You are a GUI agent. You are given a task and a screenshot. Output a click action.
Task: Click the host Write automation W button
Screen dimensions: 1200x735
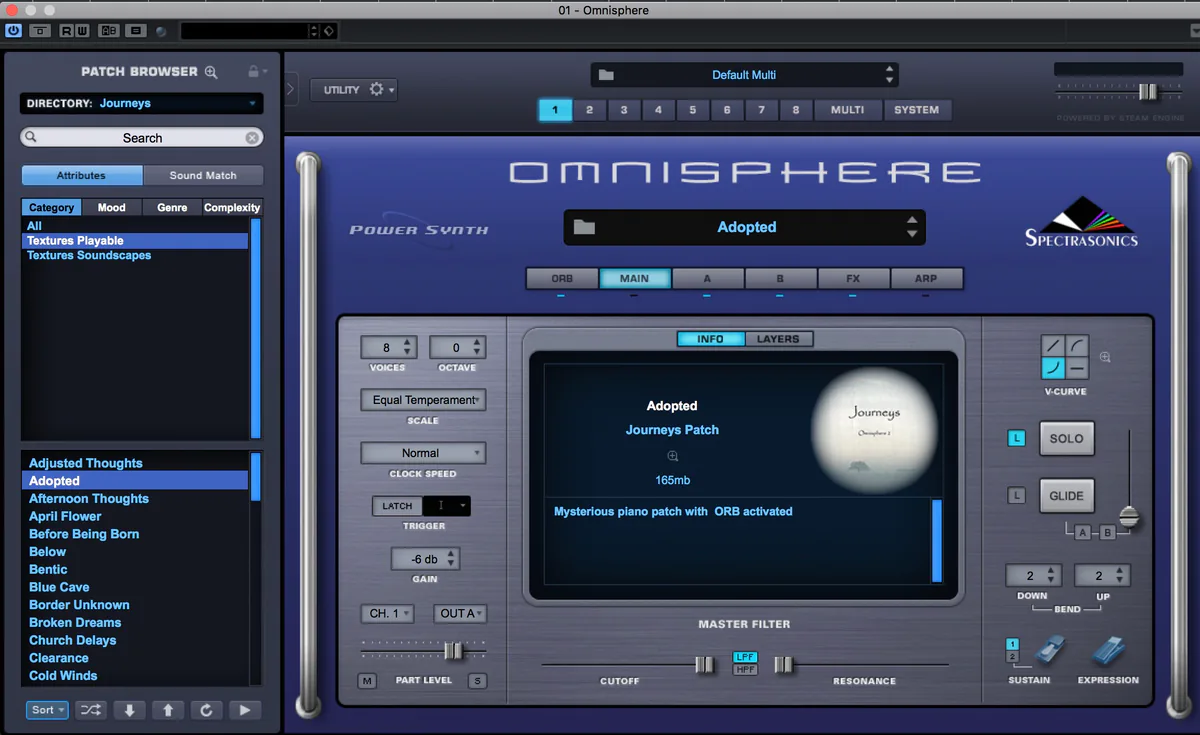pos(81,31)
